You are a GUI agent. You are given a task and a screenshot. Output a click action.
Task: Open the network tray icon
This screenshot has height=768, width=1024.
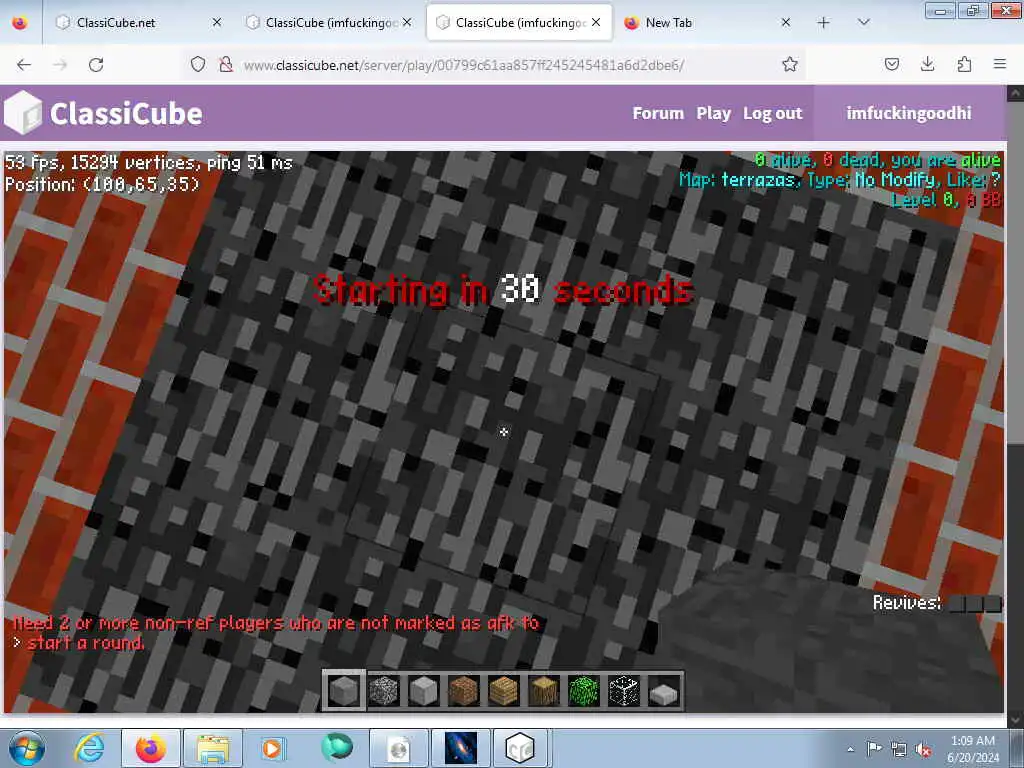click(899, 749)
